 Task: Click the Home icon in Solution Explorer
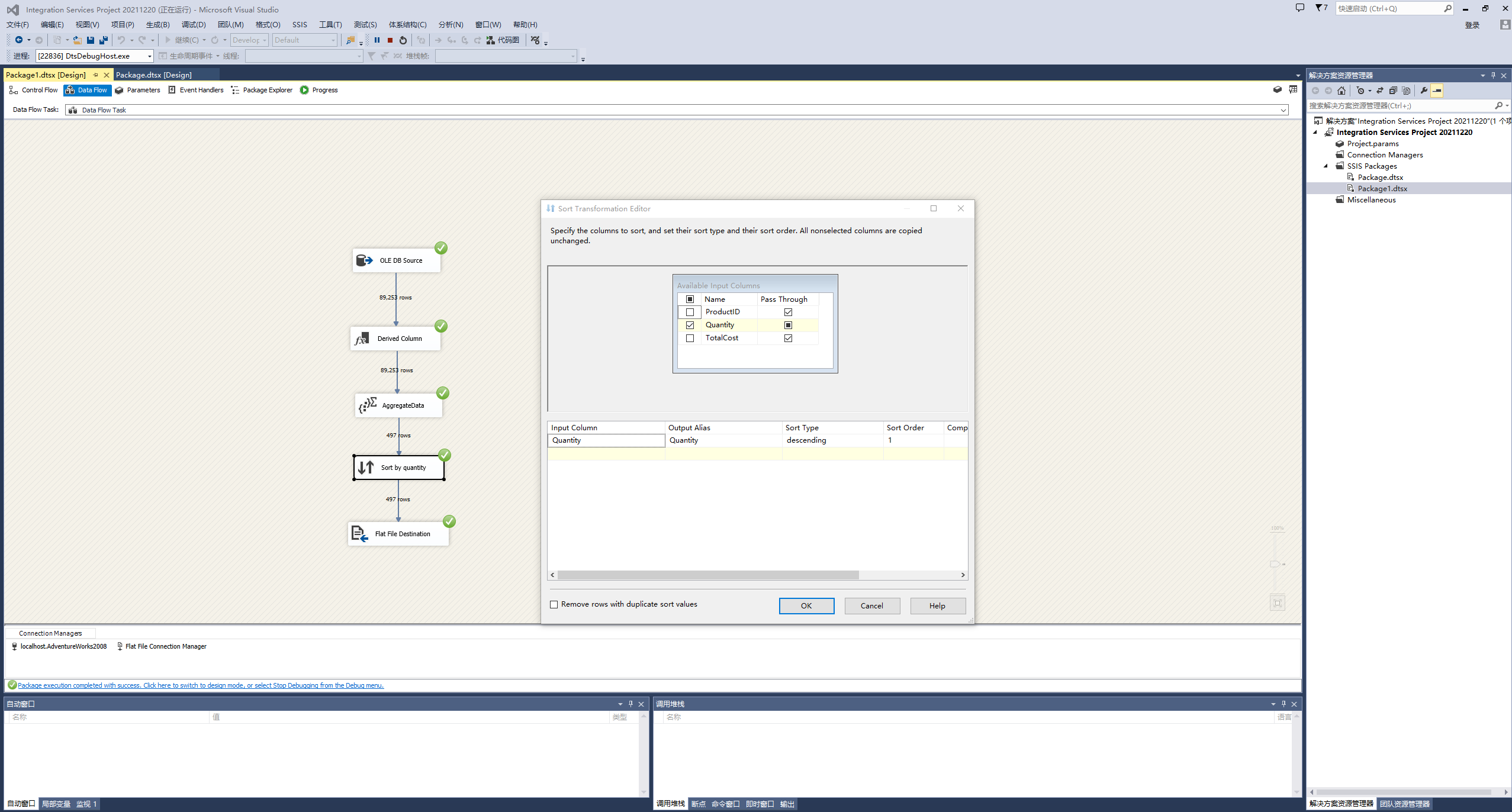pyautogui.click(x=1342, y=91)
